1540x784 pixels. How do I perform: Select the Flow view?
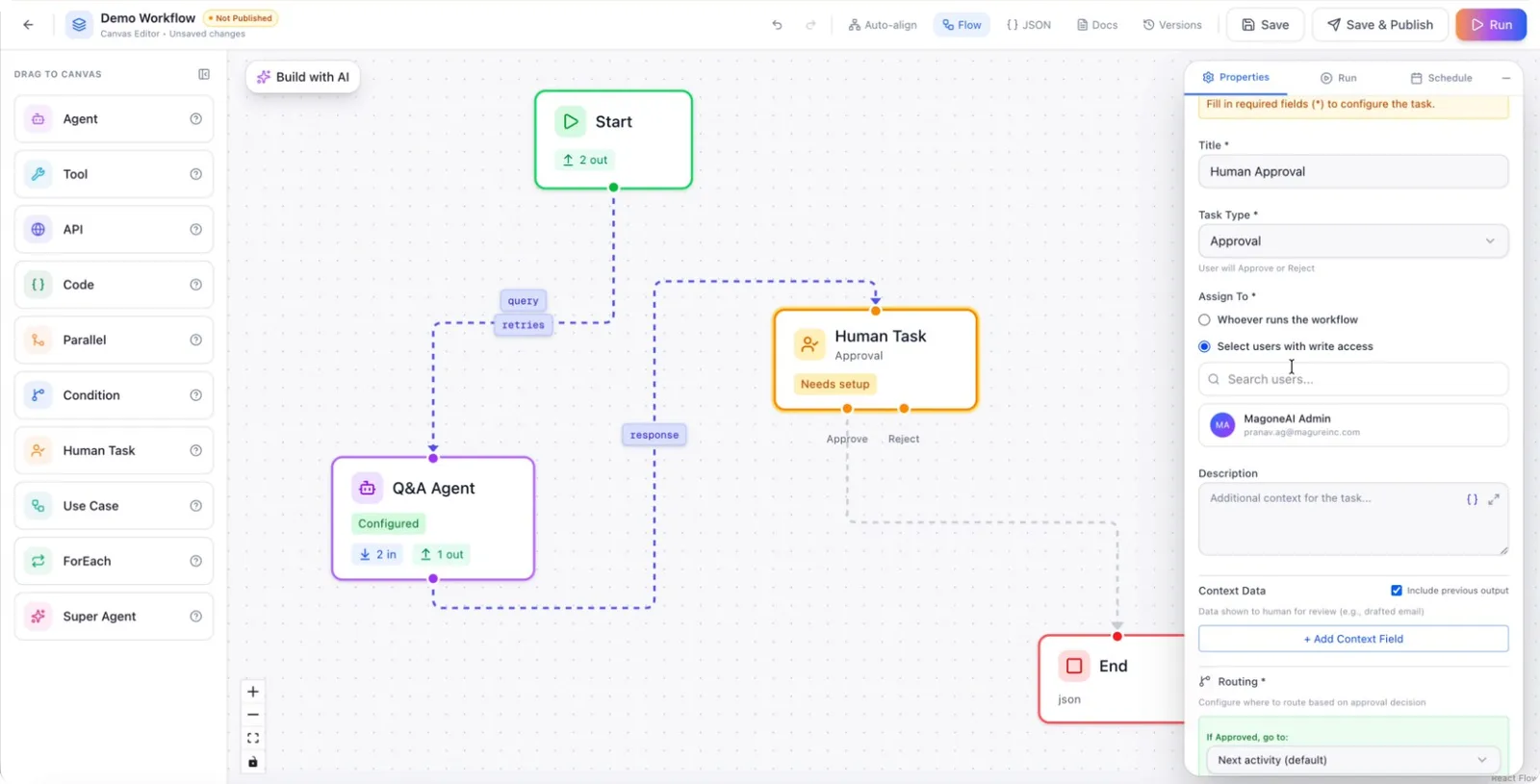coord(962,25)
